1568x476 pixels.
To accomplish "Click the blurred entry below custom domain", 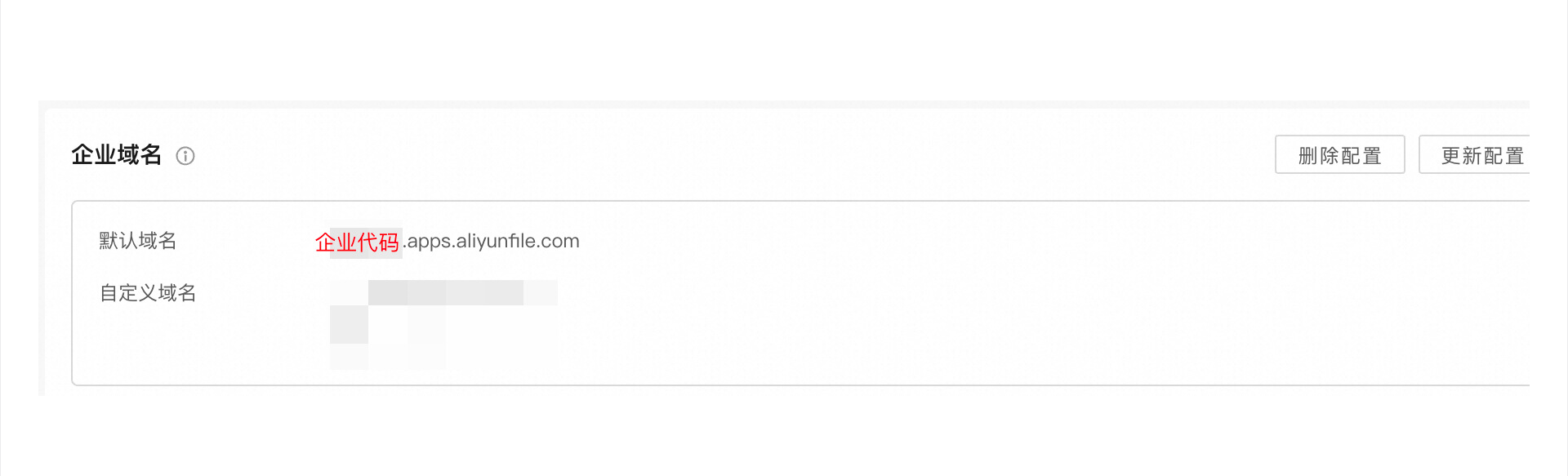I will coord(387,337).
